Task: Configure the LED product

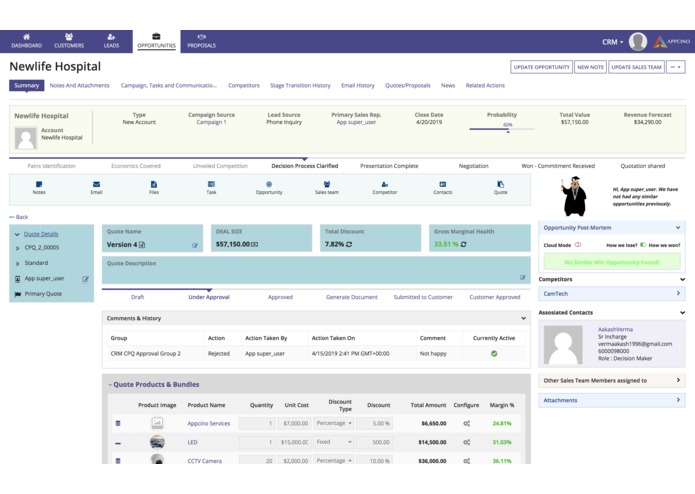Action: tap(466, 442)
